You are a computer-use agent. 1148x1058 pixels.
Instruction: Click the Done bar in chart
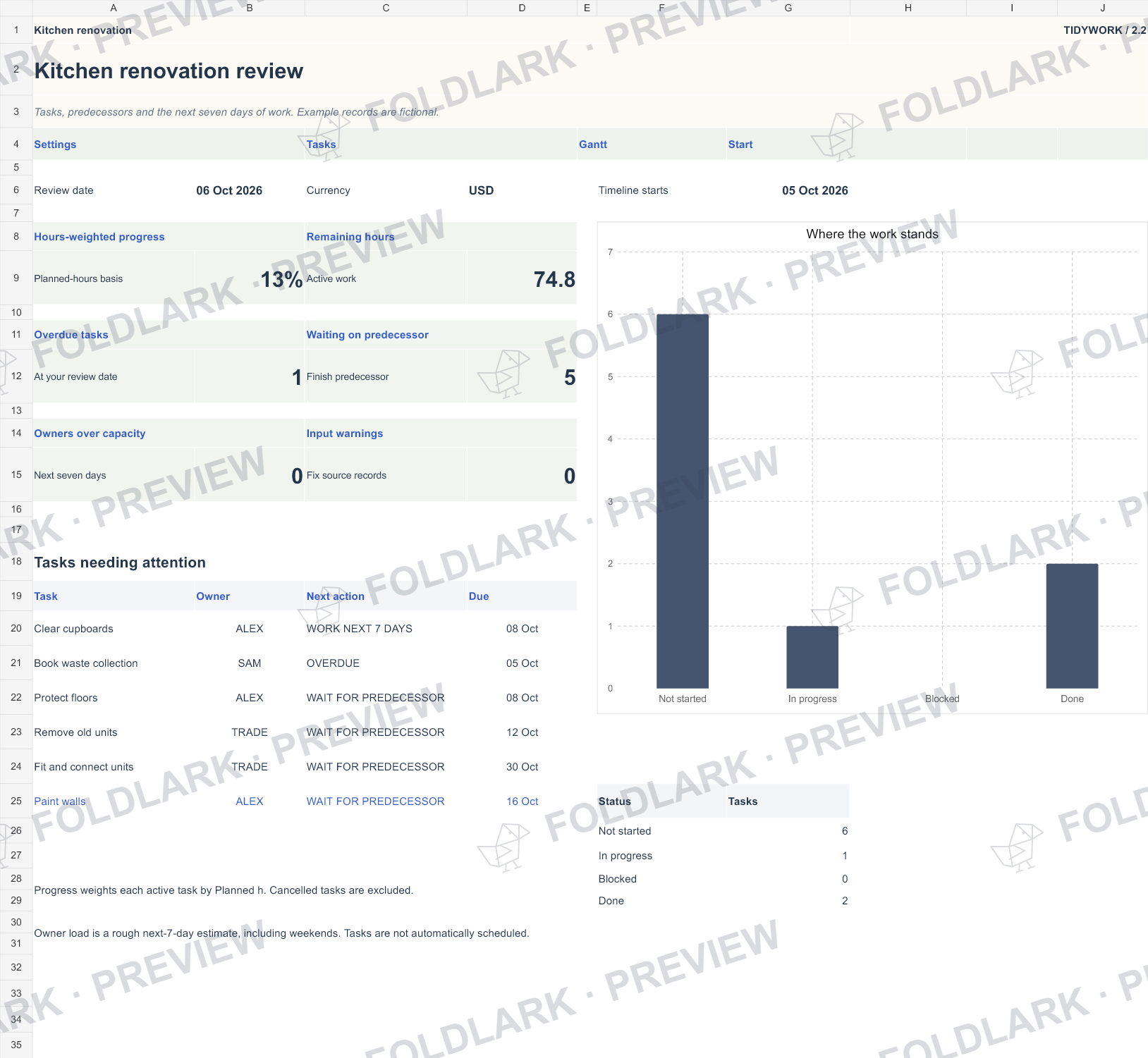click(x=1072, y=626)
